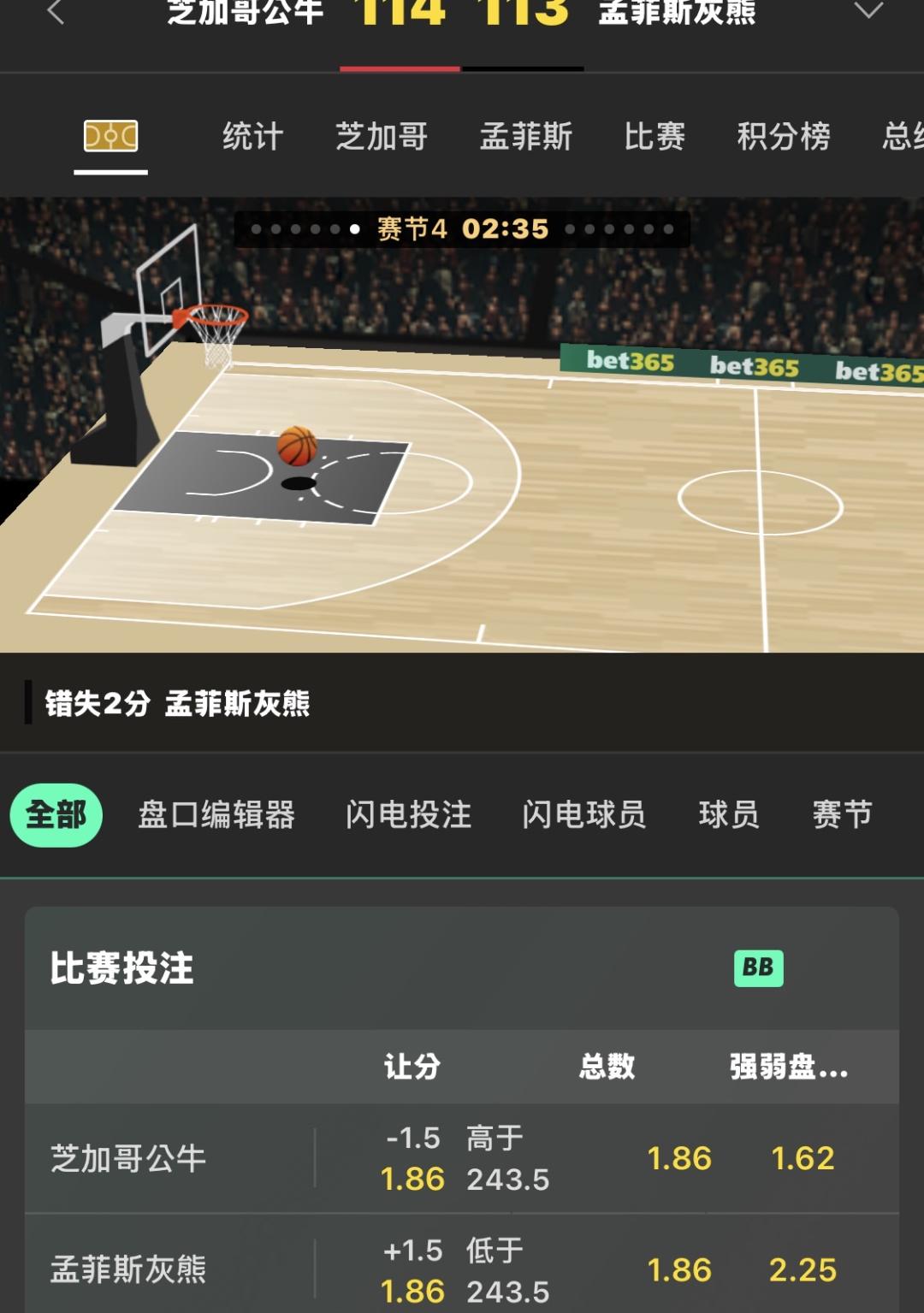Switch to the 孟菲斯 tab
Viewport: 924px width, 1313px height.
click(x=526, y=136)
